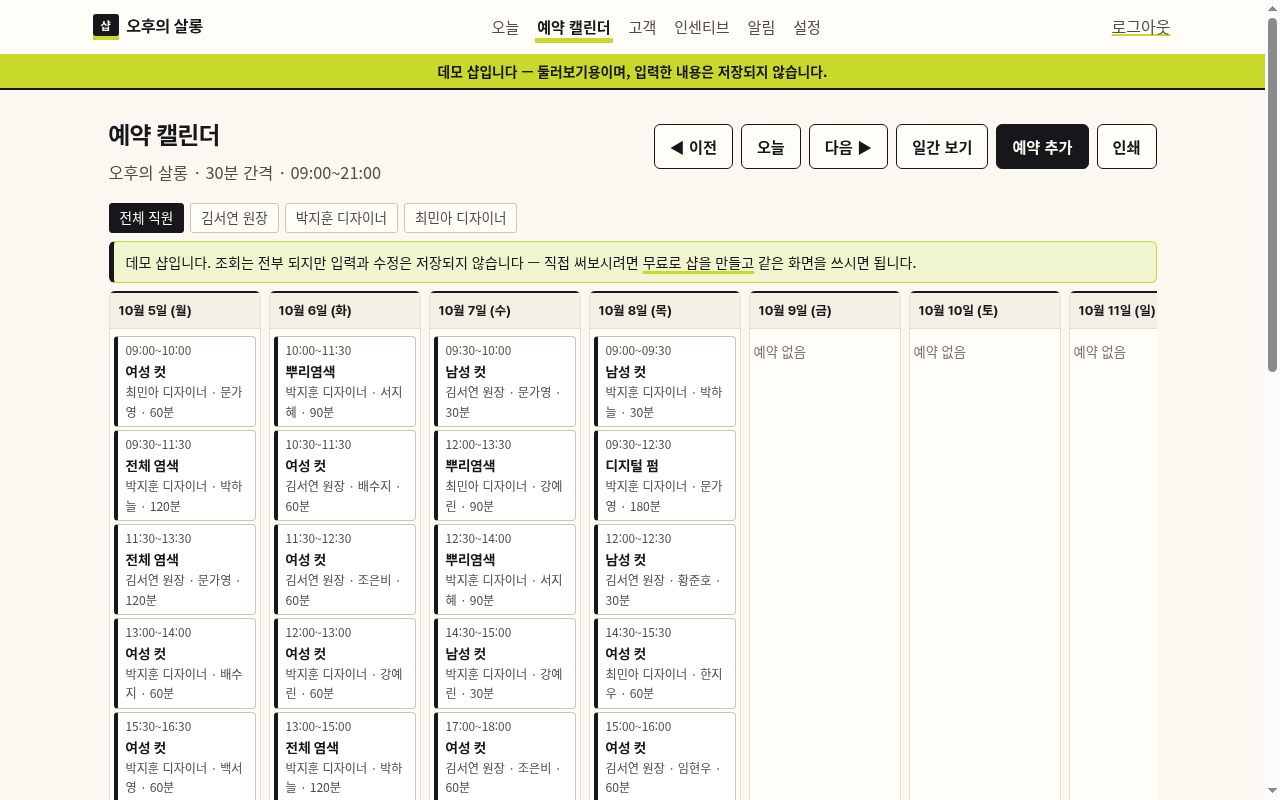This screenshot has width=1280, height=800.
Task: Open Thursday 14:30~15:30 여성 컷 booking
Action: click(665, 663)
